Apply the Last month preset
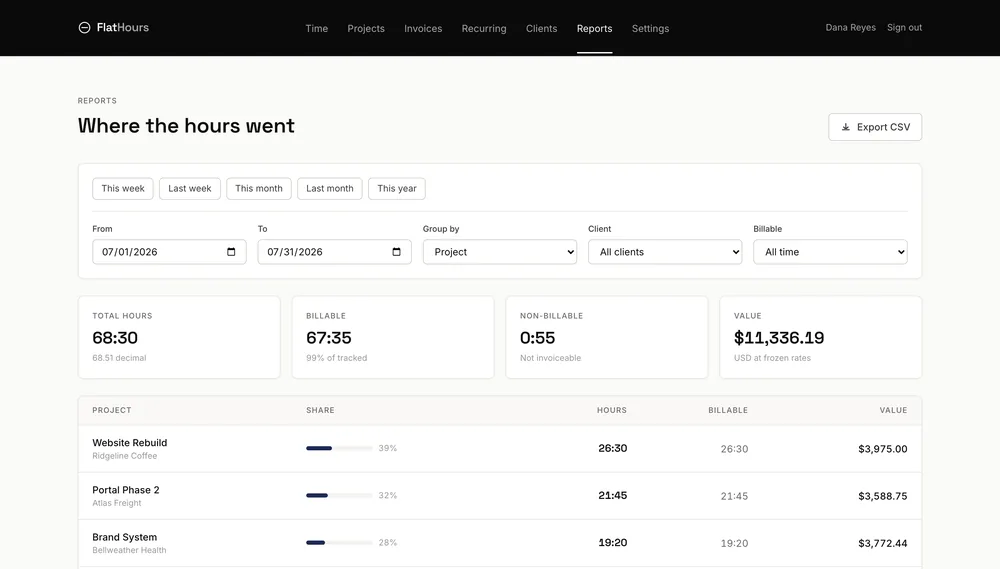The width and height of the screenshot is (1000, 569). click(330, 188)
